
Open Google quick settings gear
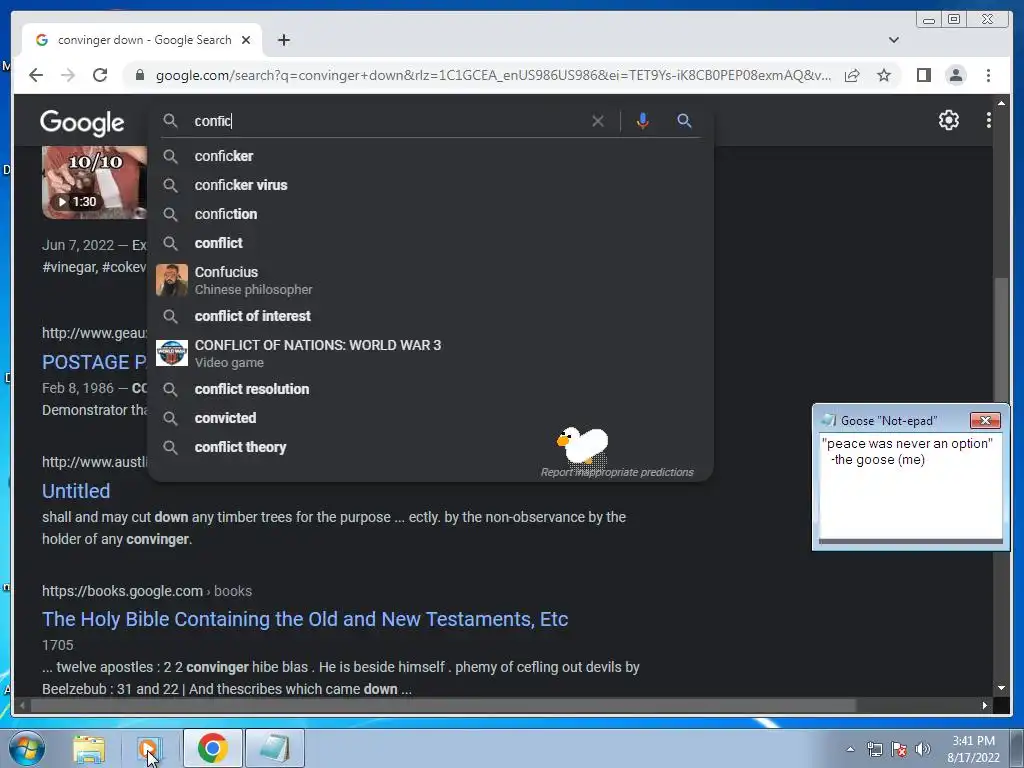(948, 120)
